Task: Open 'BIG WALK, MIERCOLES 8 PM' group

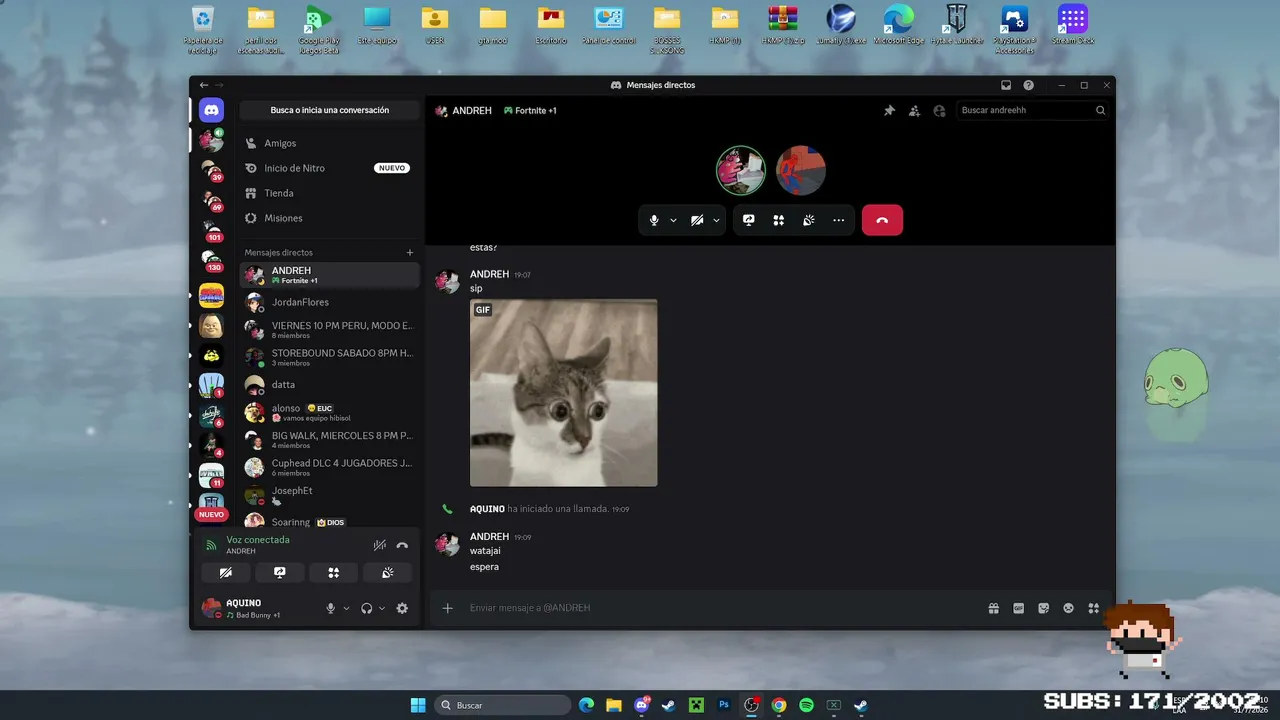Action: tap(329, 440)
